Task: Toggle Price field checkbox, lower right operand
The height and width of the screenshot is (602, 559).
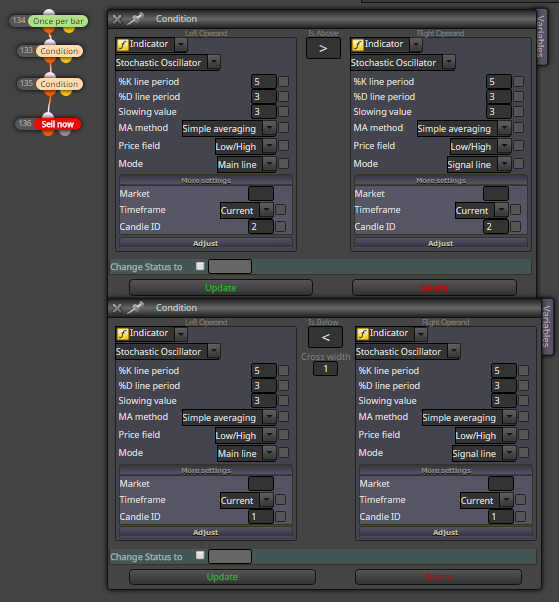Action: click(x=523, y=435)
